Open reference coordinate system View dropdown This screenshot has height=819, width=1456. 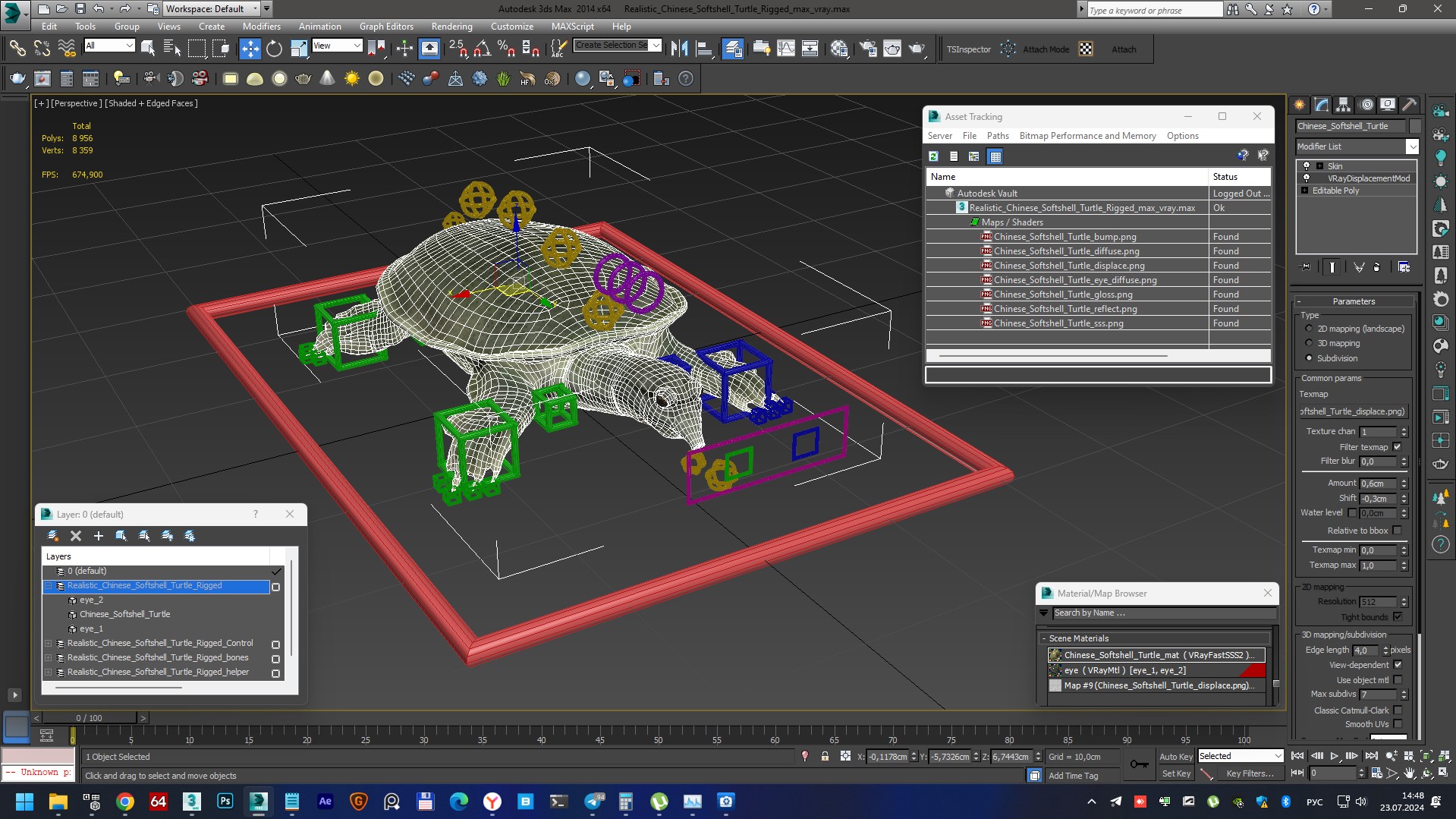pos(337,46)
